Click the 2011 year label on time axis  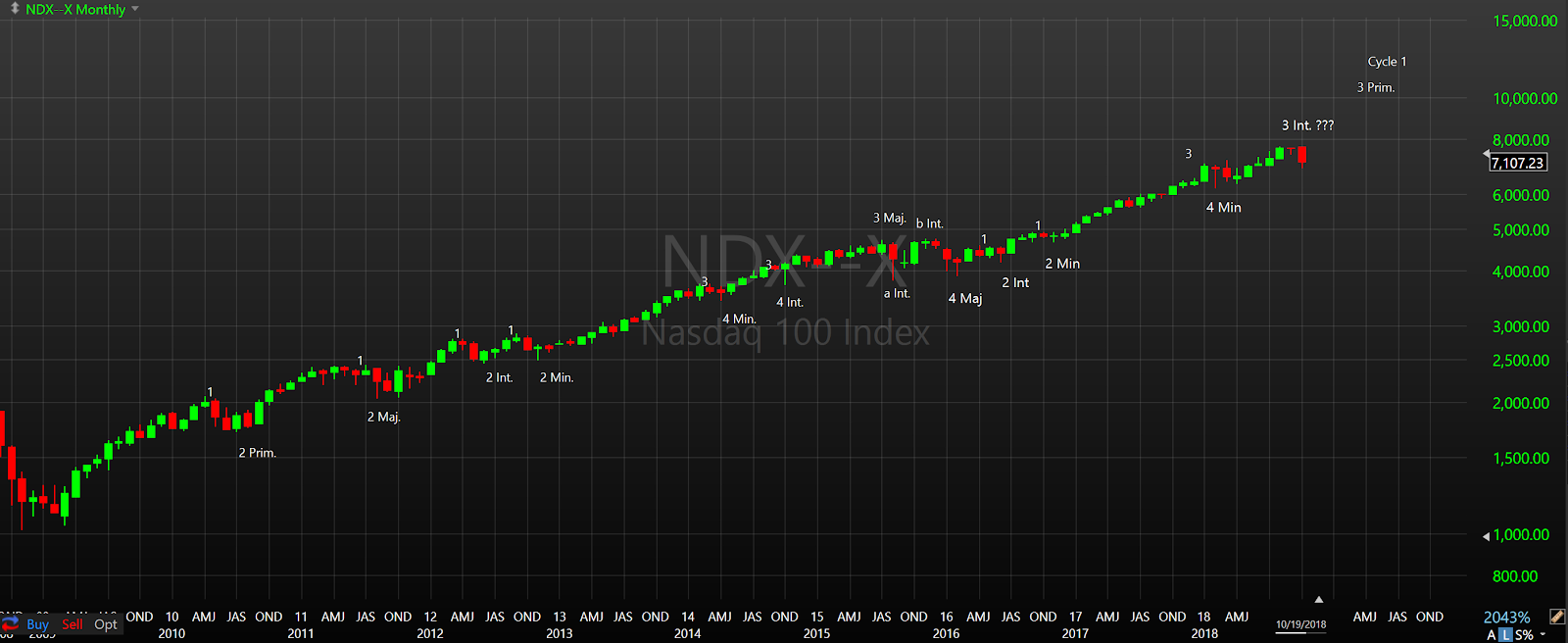[x=301, y=633]
